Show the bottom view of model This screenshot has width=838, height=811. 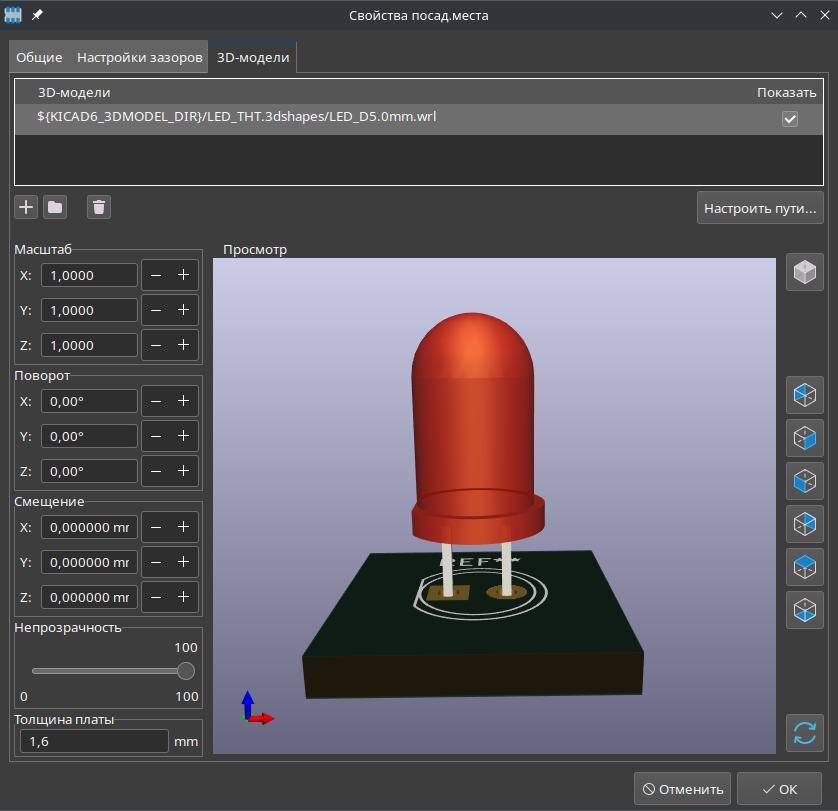tap(805, 609)
